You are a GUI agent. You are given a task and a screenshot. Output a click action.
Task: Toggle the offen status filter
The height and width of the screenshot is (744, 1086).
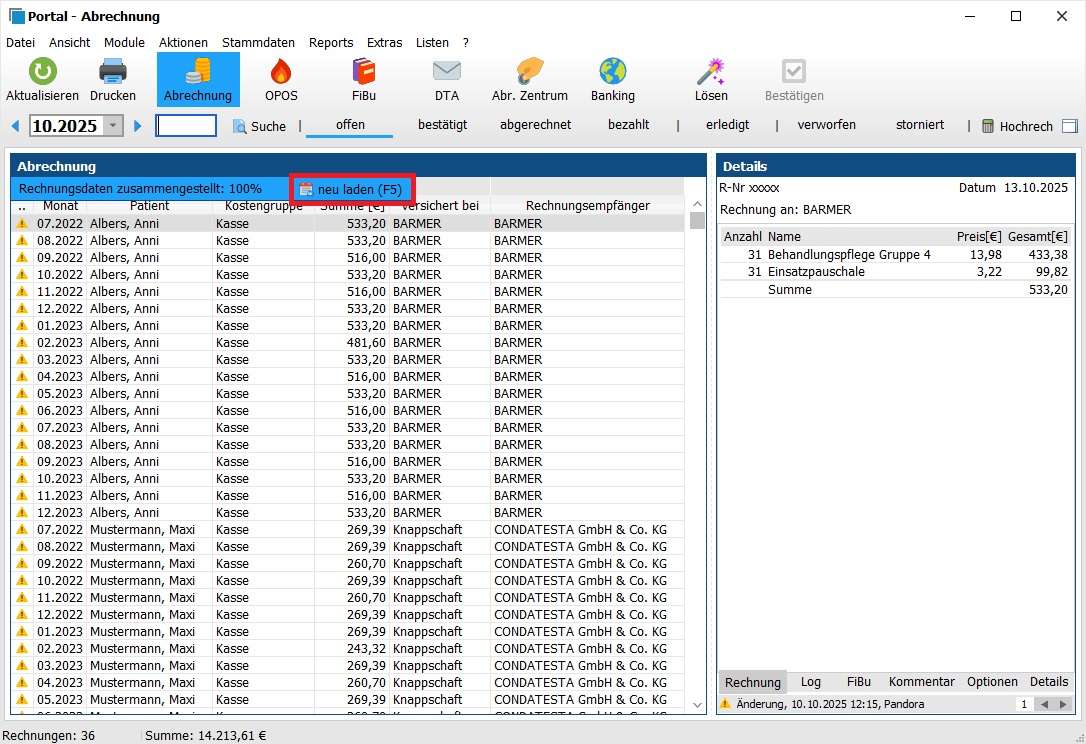tap(350, 125)
